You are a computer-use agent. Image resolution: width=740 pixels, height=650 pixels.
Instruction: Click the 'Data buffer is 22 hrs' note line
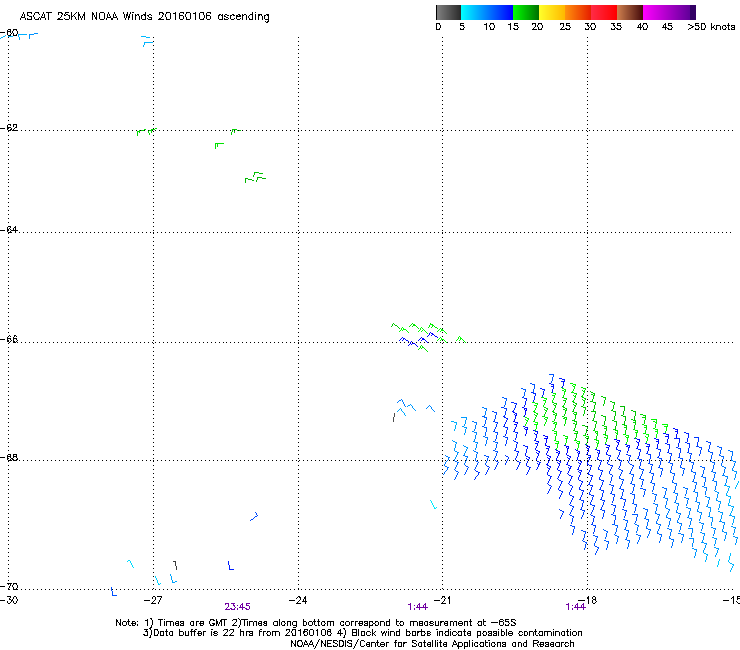tap(362, 633)
